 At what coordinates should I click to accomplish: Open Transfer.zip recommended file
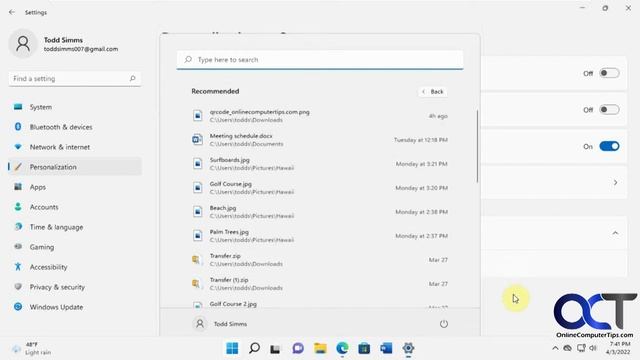click(x=320, y=260)
